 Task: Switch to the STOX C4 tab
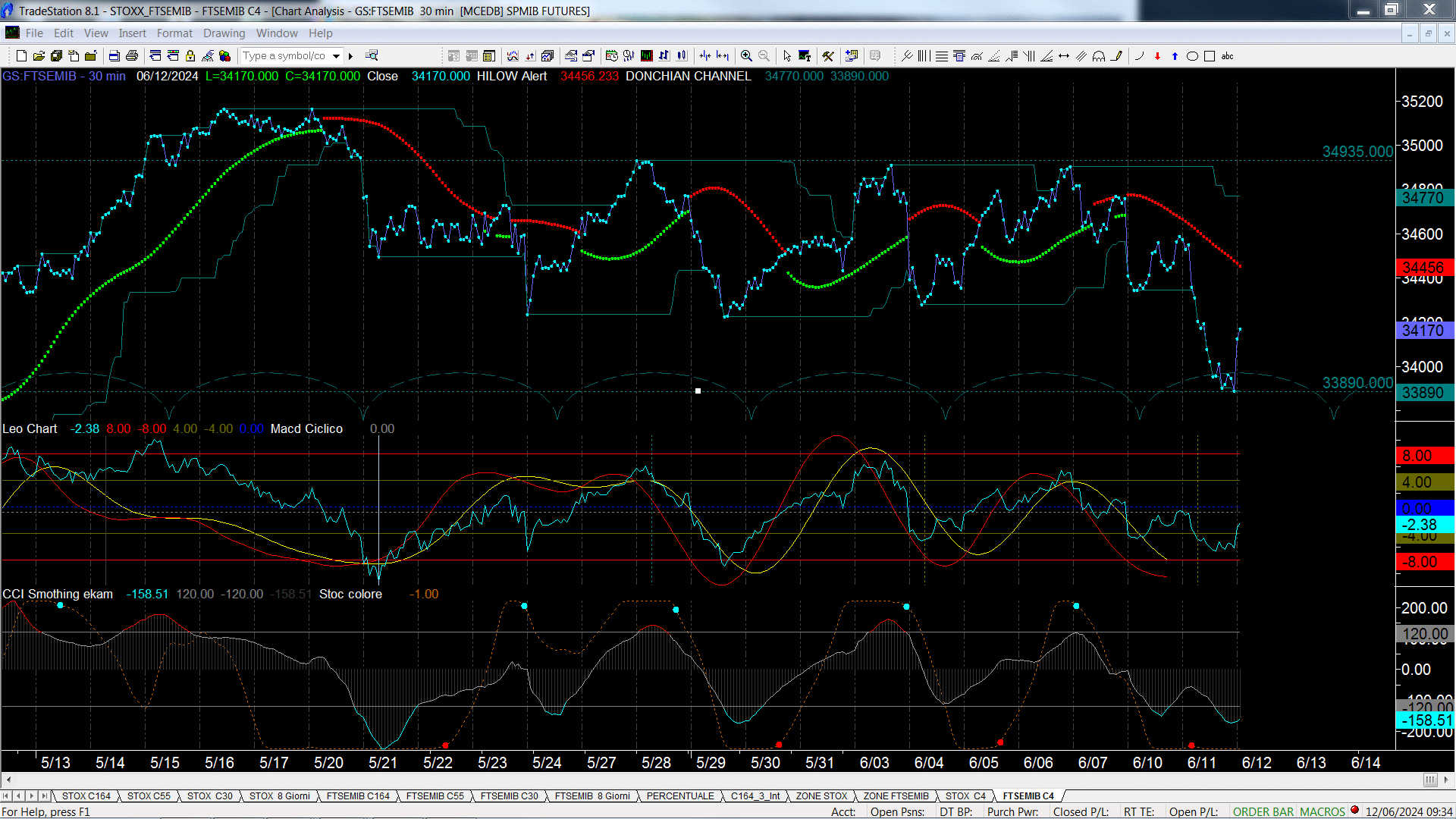(965, 796)
